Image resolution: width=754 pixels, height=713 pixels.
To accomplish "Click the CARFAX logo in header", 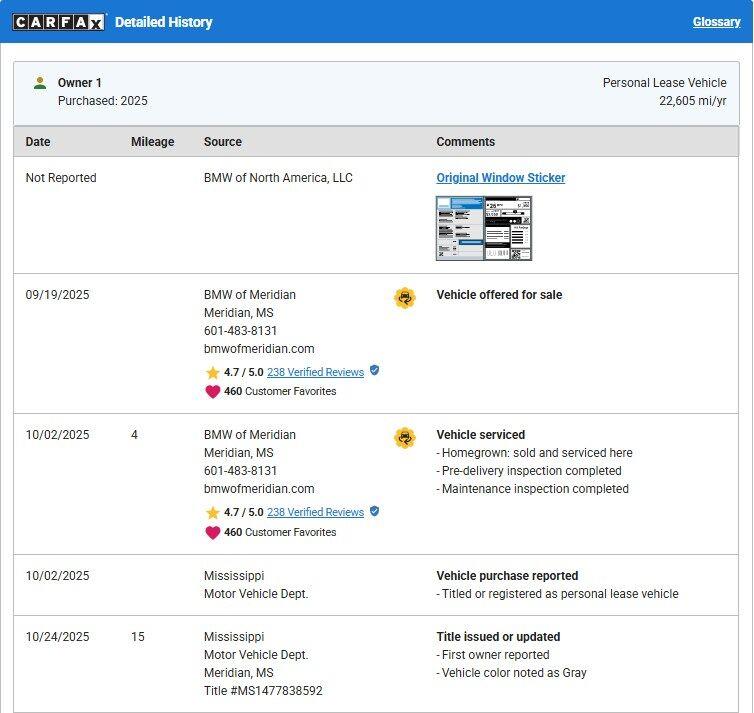I will 58,22.
